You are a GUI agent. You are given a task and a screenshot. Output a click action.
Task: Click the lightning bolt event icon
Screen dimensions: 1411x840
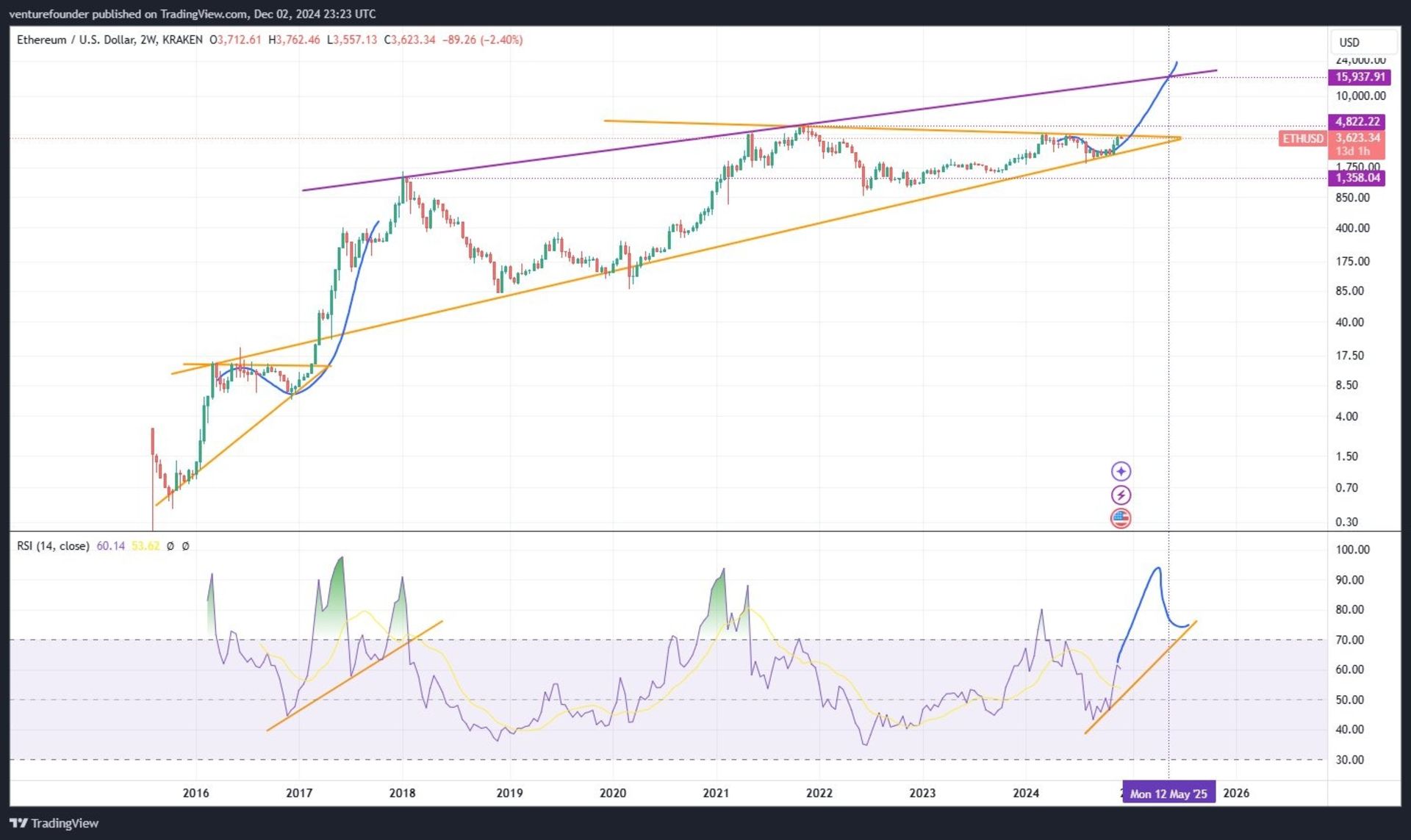pyautogui.click(x=1121, y=495)
